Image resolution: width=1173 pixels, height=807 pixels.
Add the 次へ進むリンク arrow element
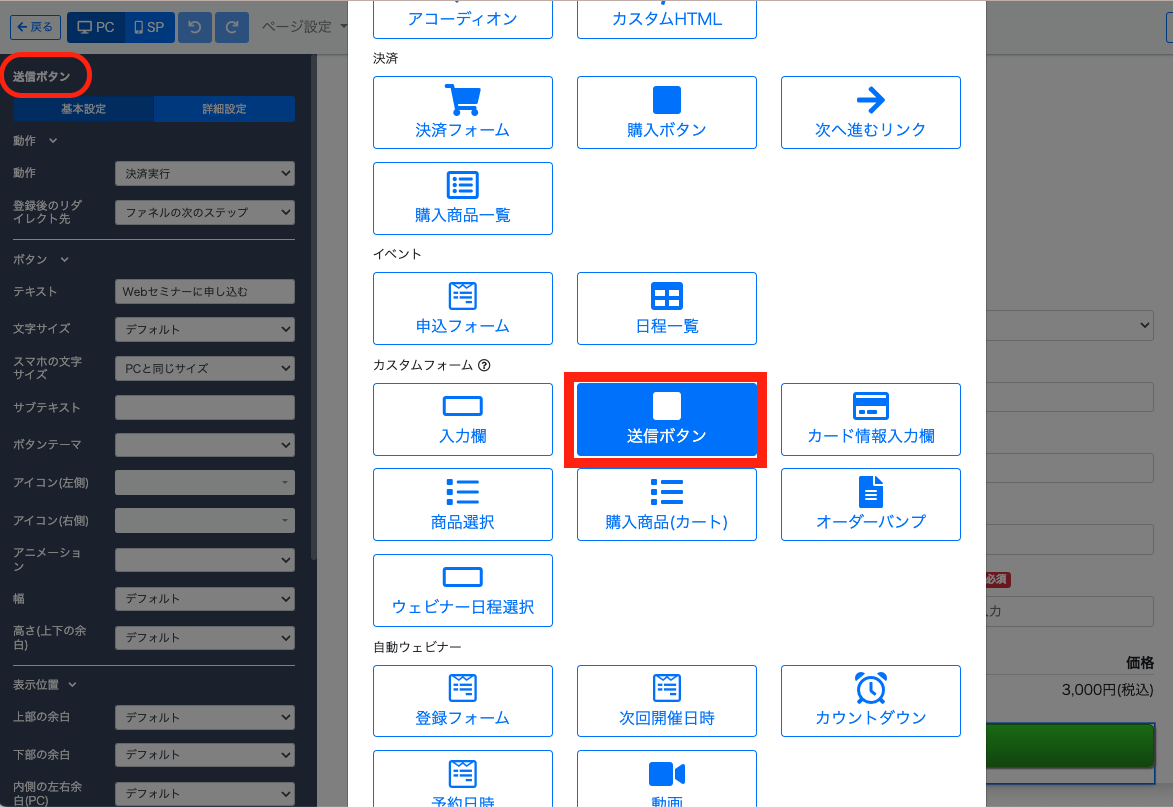coord(870,112)
